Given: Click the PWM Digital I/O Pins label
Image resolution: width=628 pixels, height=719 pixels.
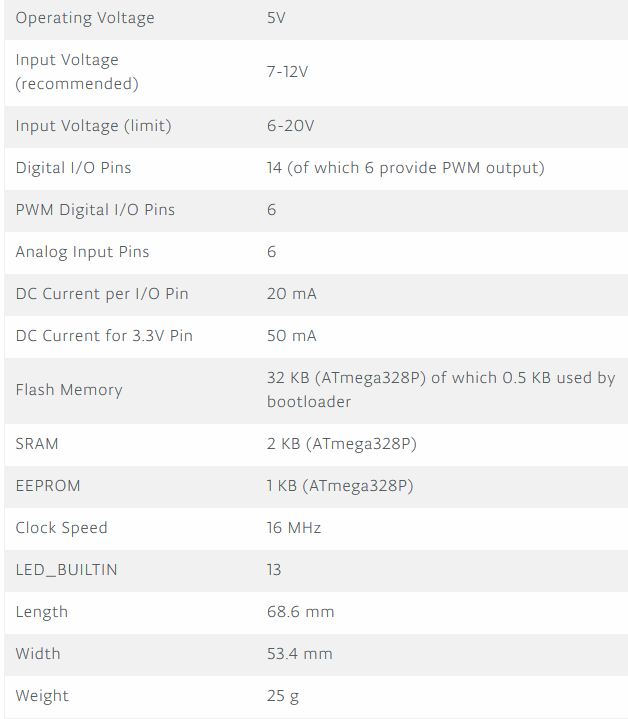Looking at the screenshot, I should (95, 210).
